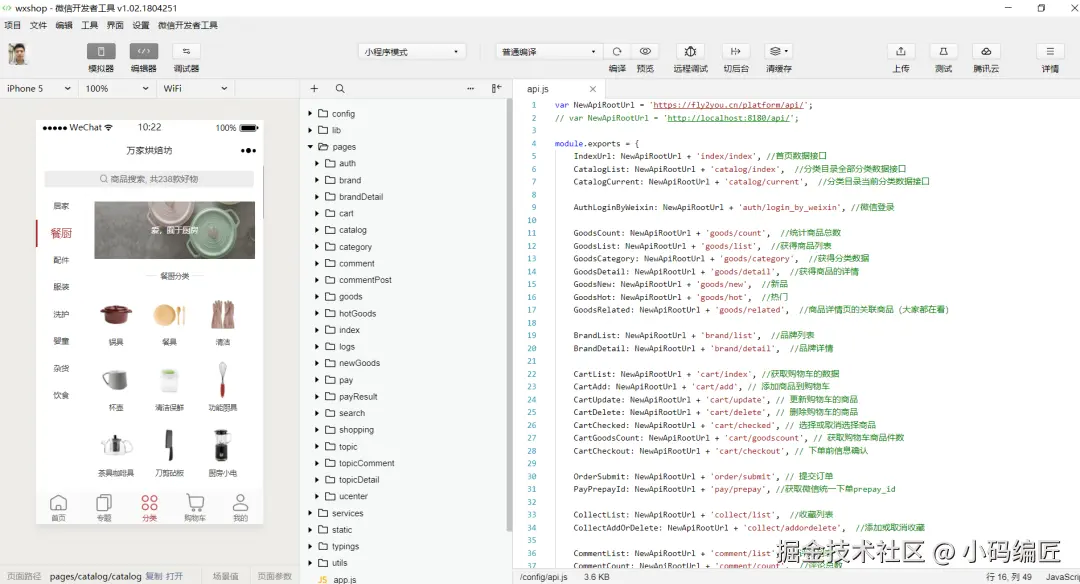Click the 编译 compile refresh icon
Screen dimensions: 1080x584
coord(617,51)
